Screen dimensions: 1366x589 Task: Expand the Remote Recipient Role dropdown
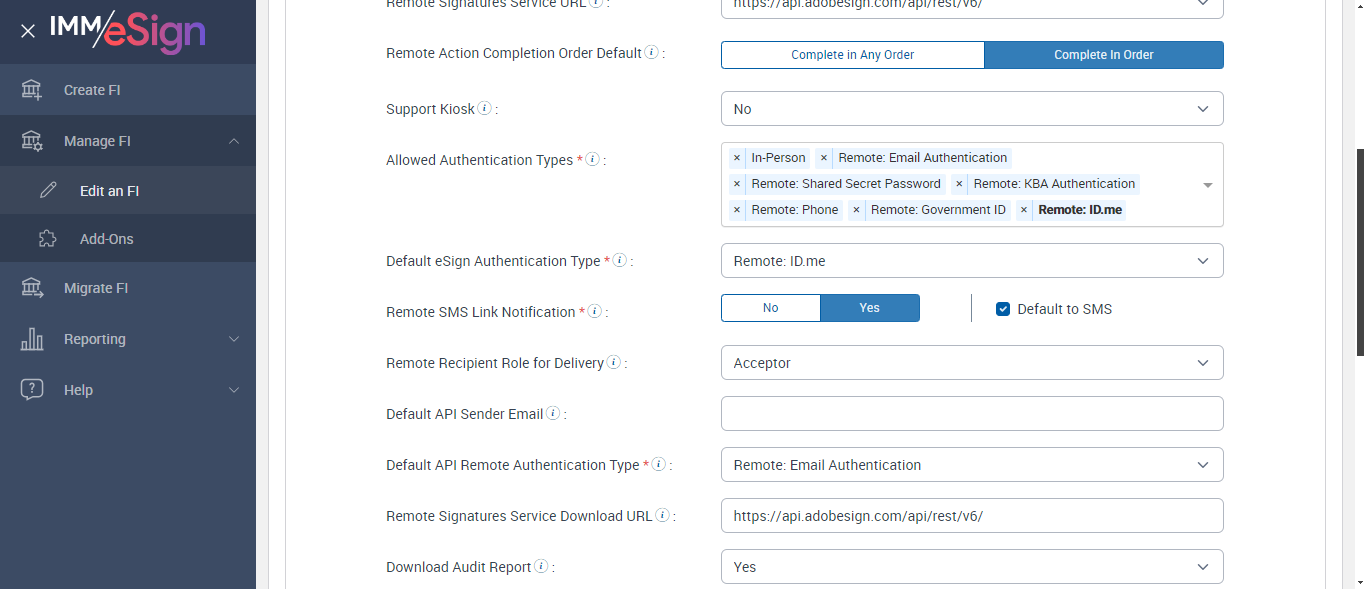(971, 363)
